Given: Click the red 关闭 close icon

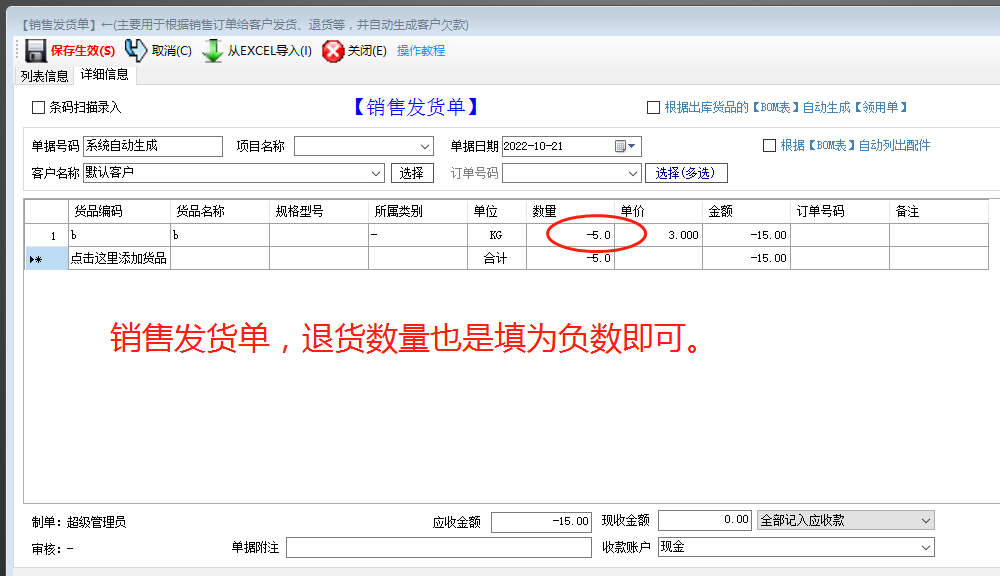Looking at the screenshot, I should (x=333, y=50).
